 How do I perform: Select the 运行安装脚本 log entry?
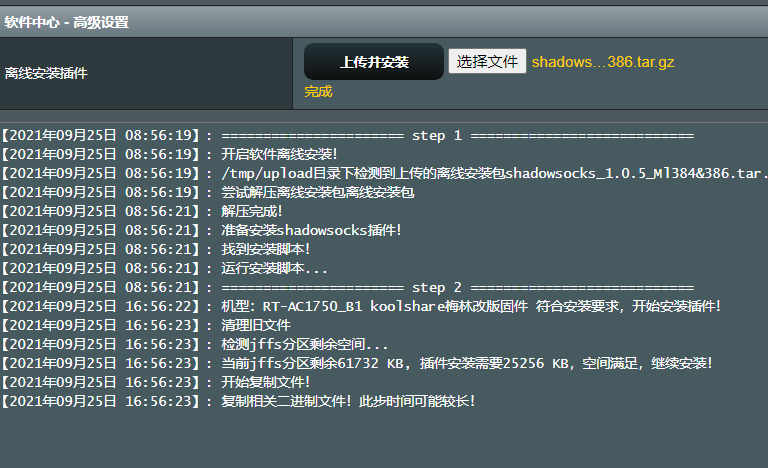[x=274, y=268]
